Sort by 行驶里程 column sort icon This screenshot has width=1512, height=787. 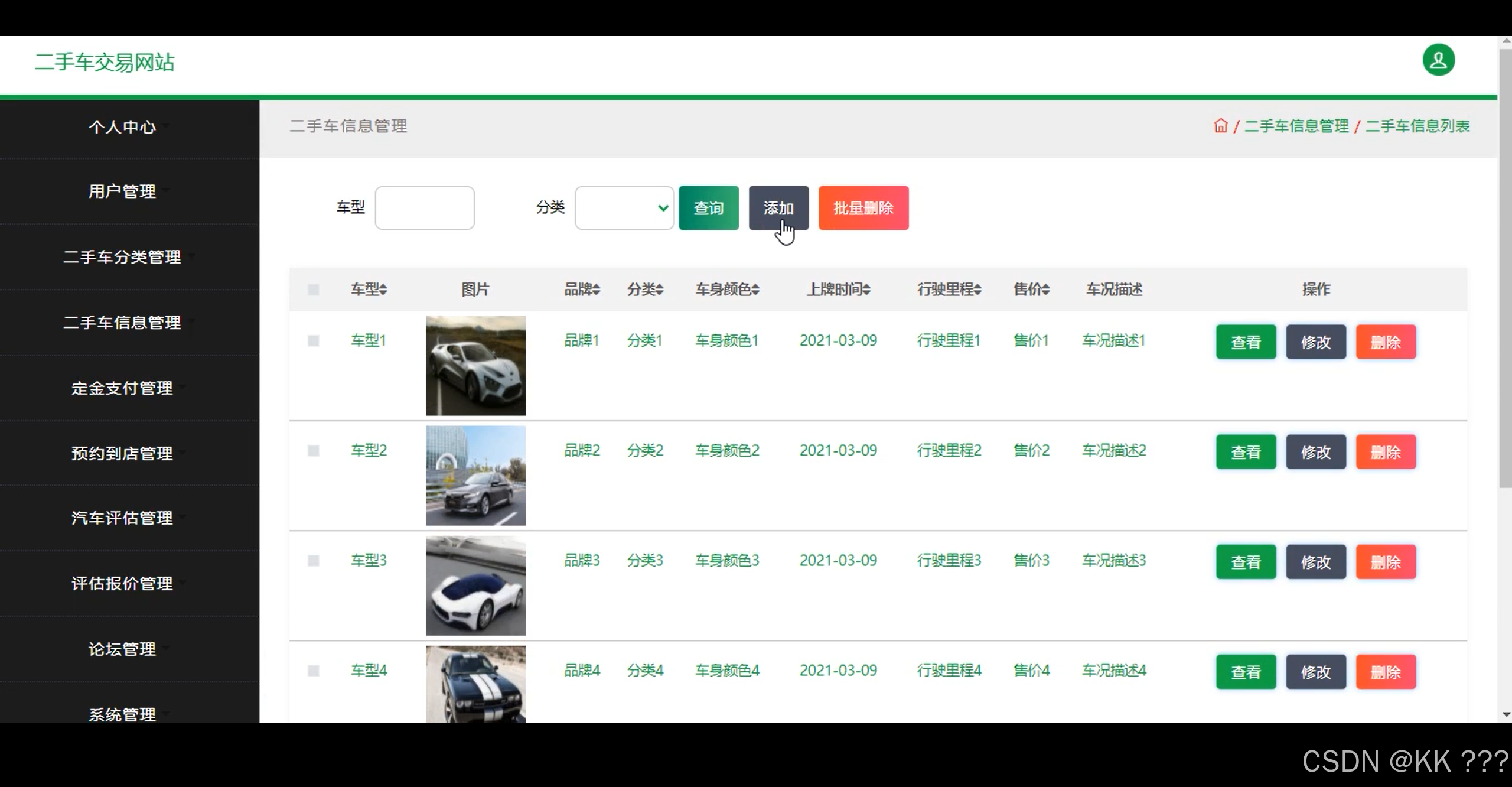tap(977, 290)
